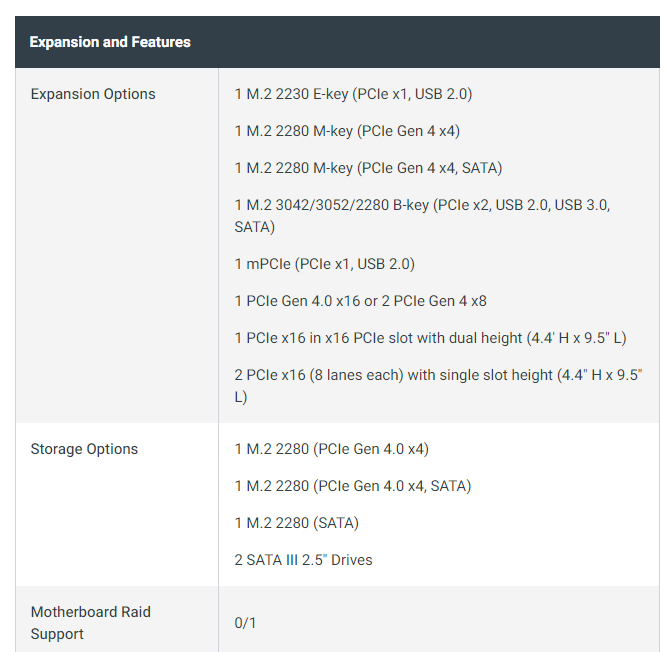Select the single slot height PCIe x16 line
This screenshot has height=652, width=670.
coord(438,386)
